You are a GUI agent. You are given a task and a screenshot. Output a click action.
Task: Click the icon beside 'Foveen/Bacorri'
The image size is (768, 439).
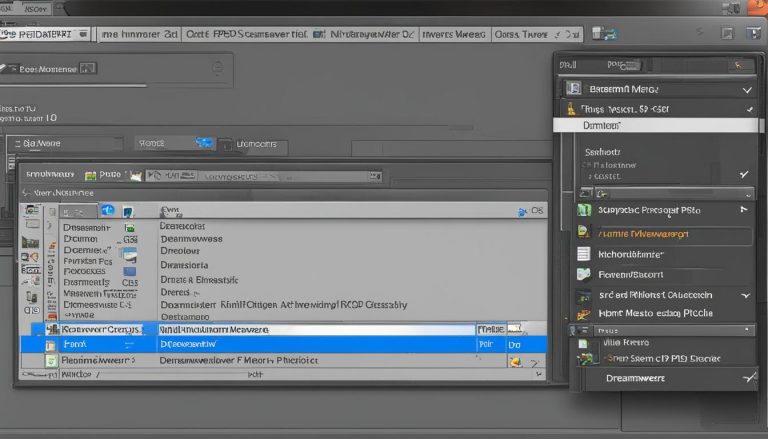tap(583, 275)
